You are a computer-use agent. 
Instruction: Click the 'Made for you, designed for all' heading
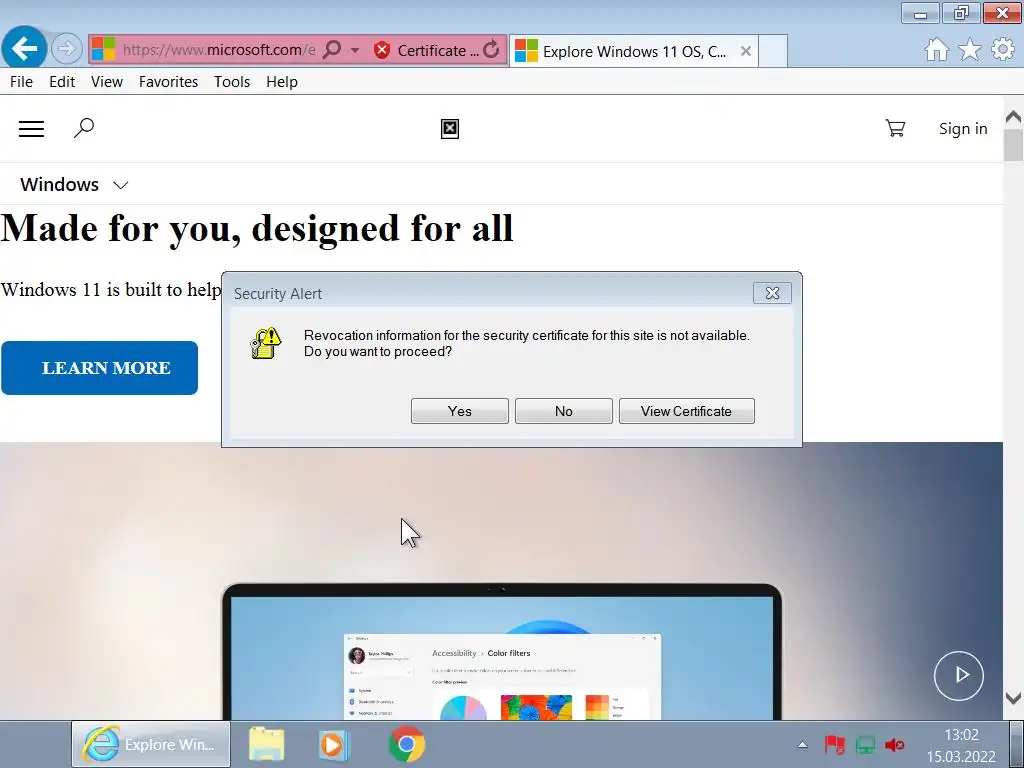click(257, 229)
